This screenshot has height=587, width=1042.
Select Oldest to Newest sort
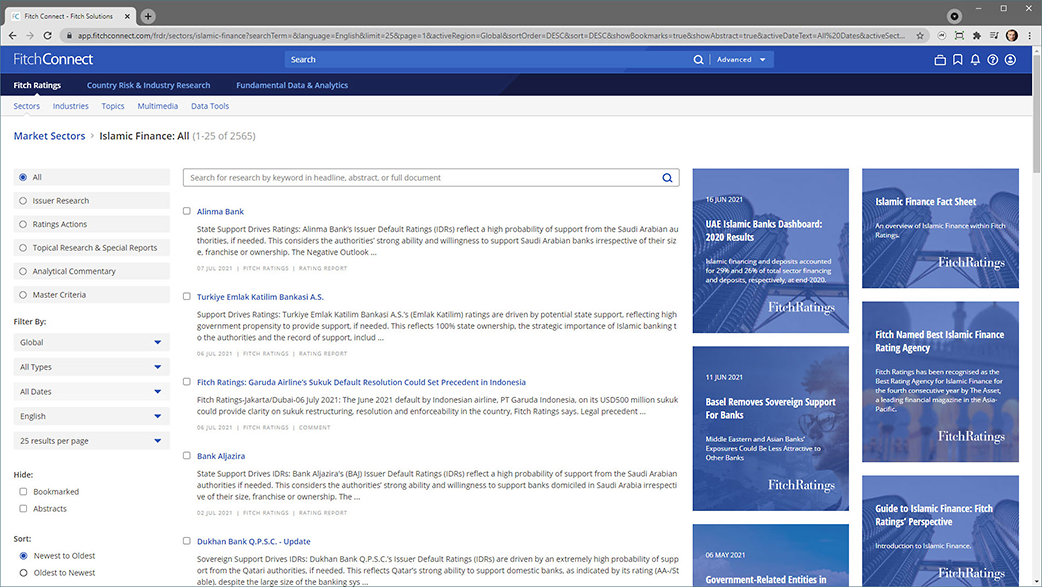(23, 572)
